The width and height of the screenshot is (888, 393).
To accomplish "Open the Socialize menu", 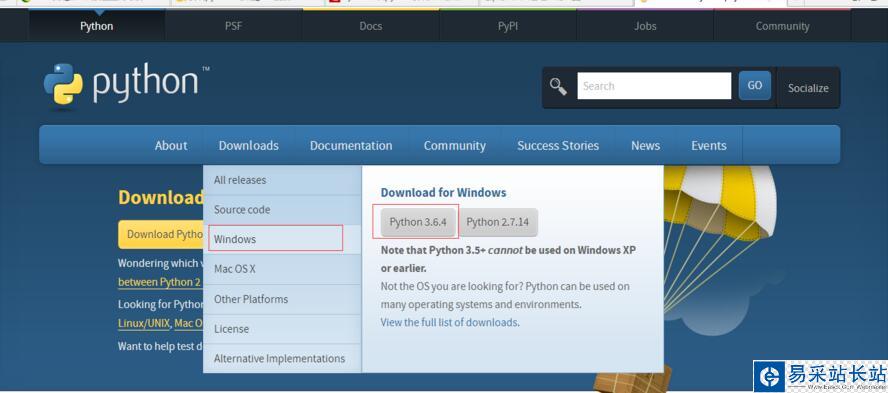I will pos(808,88).
